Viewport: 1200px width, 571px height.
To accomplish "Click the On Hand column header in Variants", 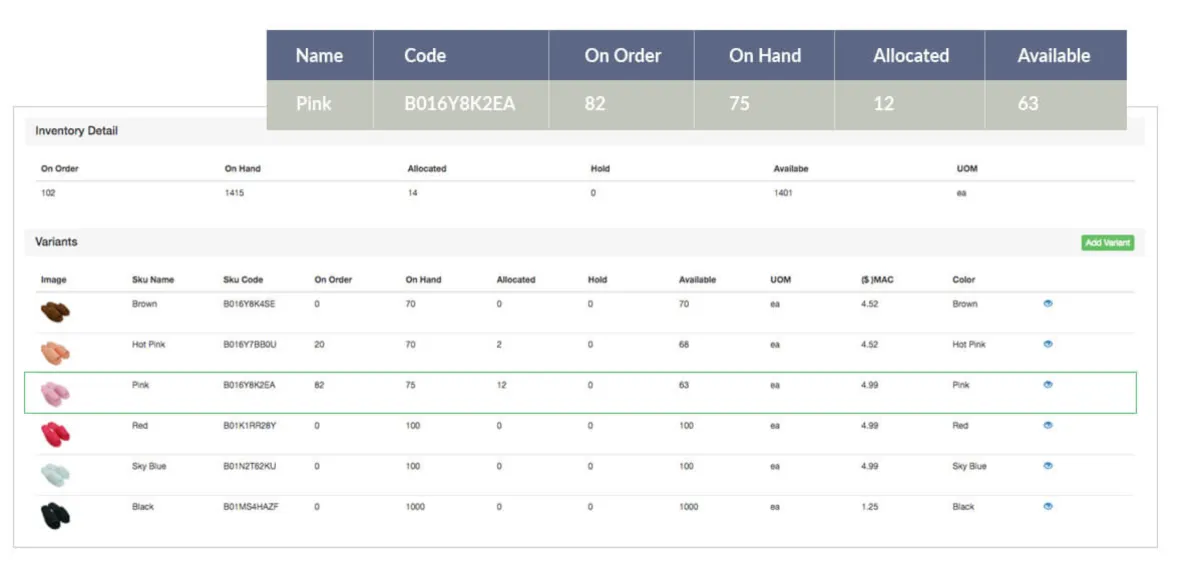I will coord(424,280).
